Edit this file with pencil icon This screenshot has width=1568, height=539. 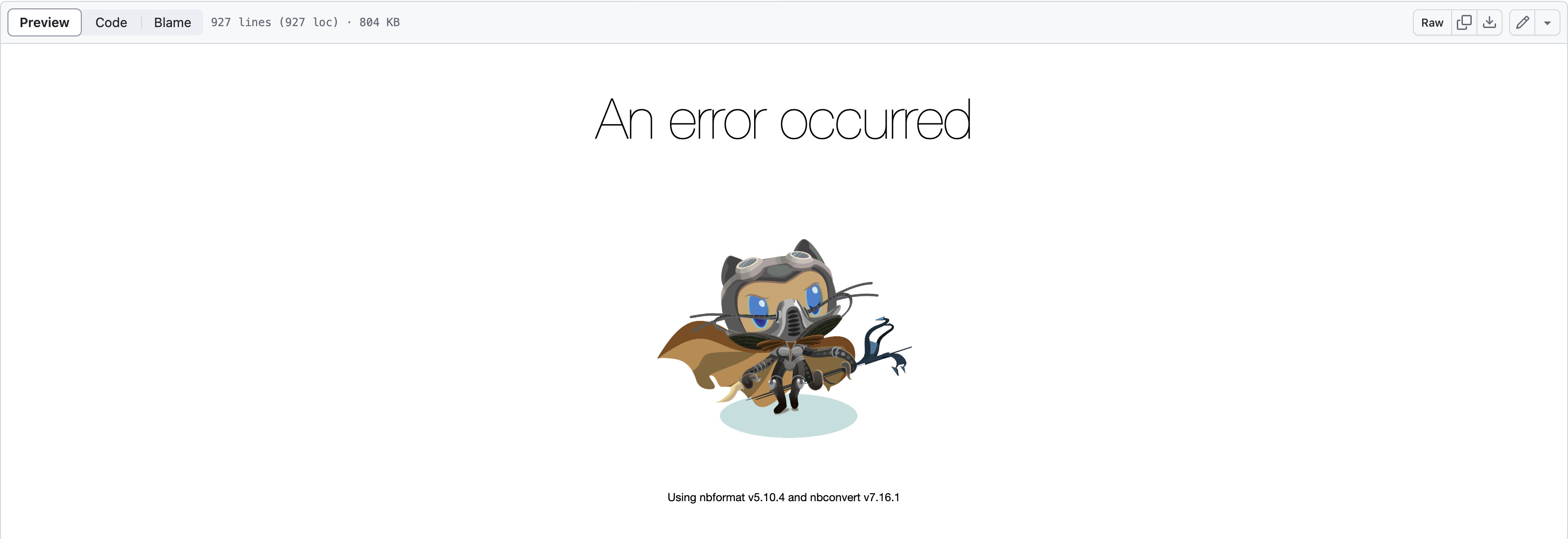point(1522,22)
